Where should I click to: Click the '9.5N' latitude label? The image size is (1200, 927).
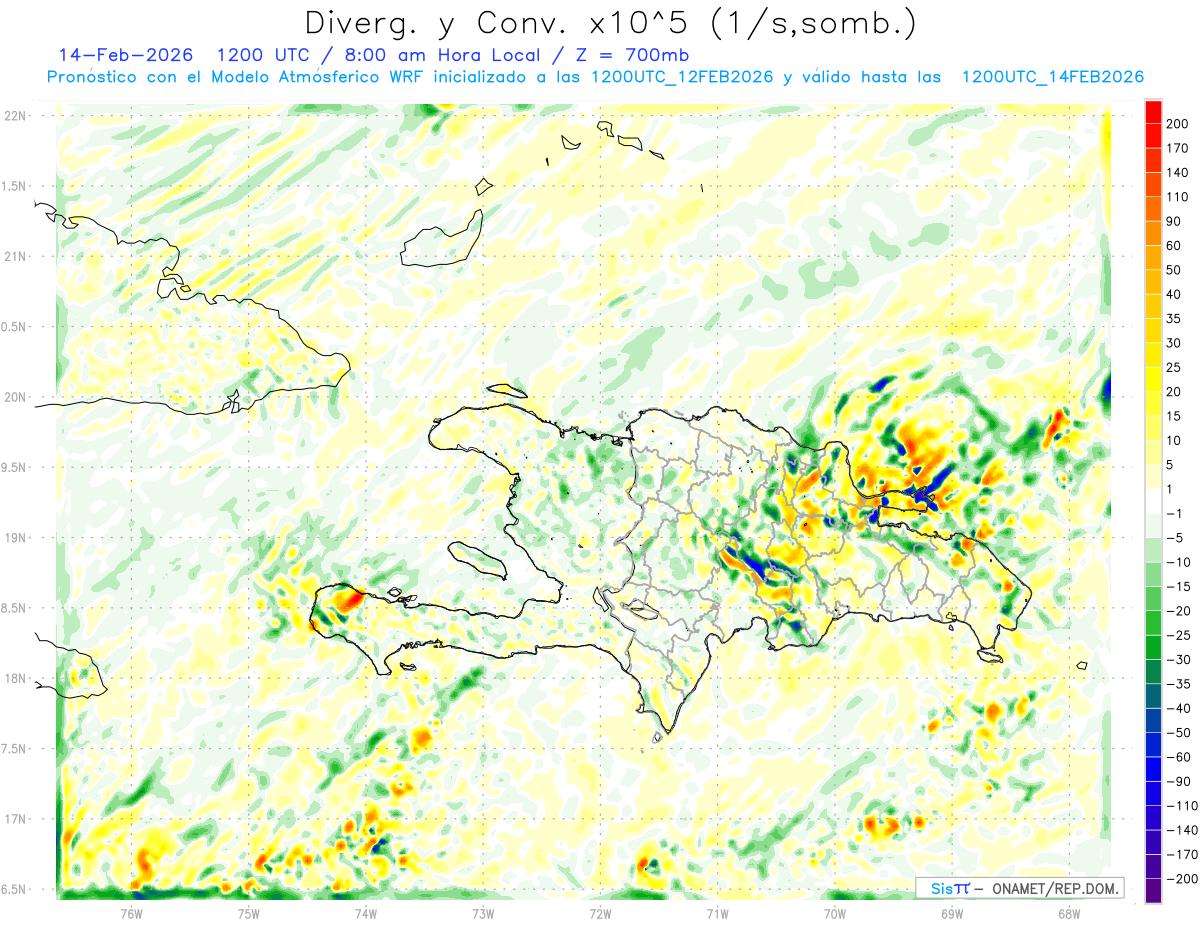tap(14, 467)
